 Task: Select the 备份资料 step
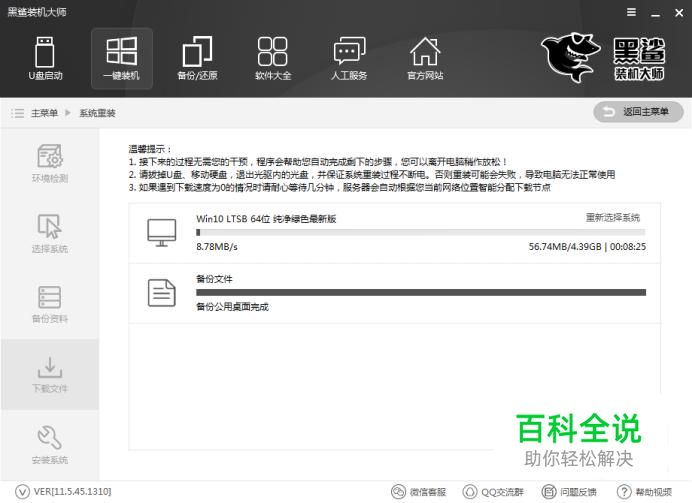point(50,304)
